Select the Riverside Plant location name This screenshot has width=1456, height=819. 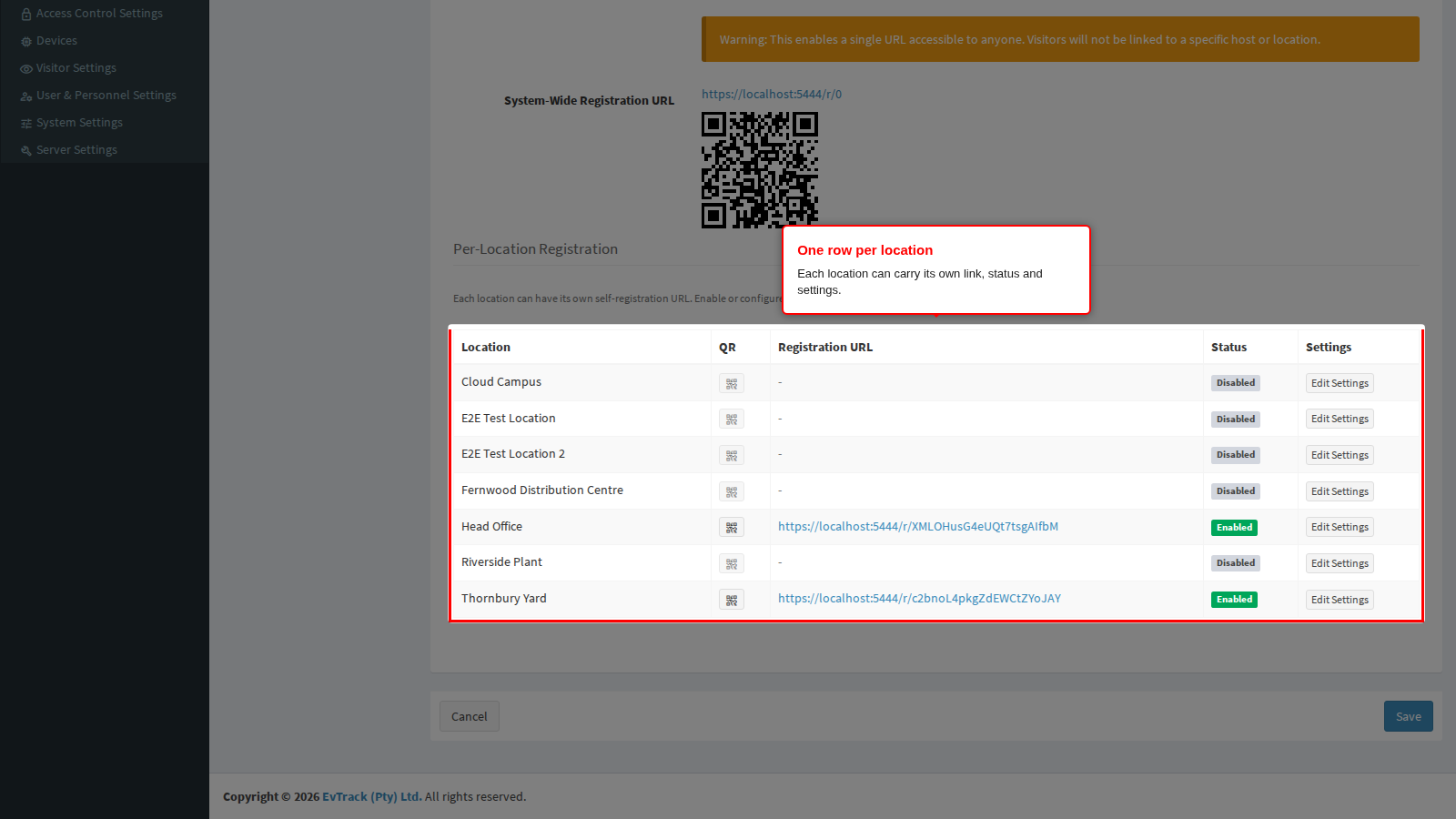tap(501, 562)
